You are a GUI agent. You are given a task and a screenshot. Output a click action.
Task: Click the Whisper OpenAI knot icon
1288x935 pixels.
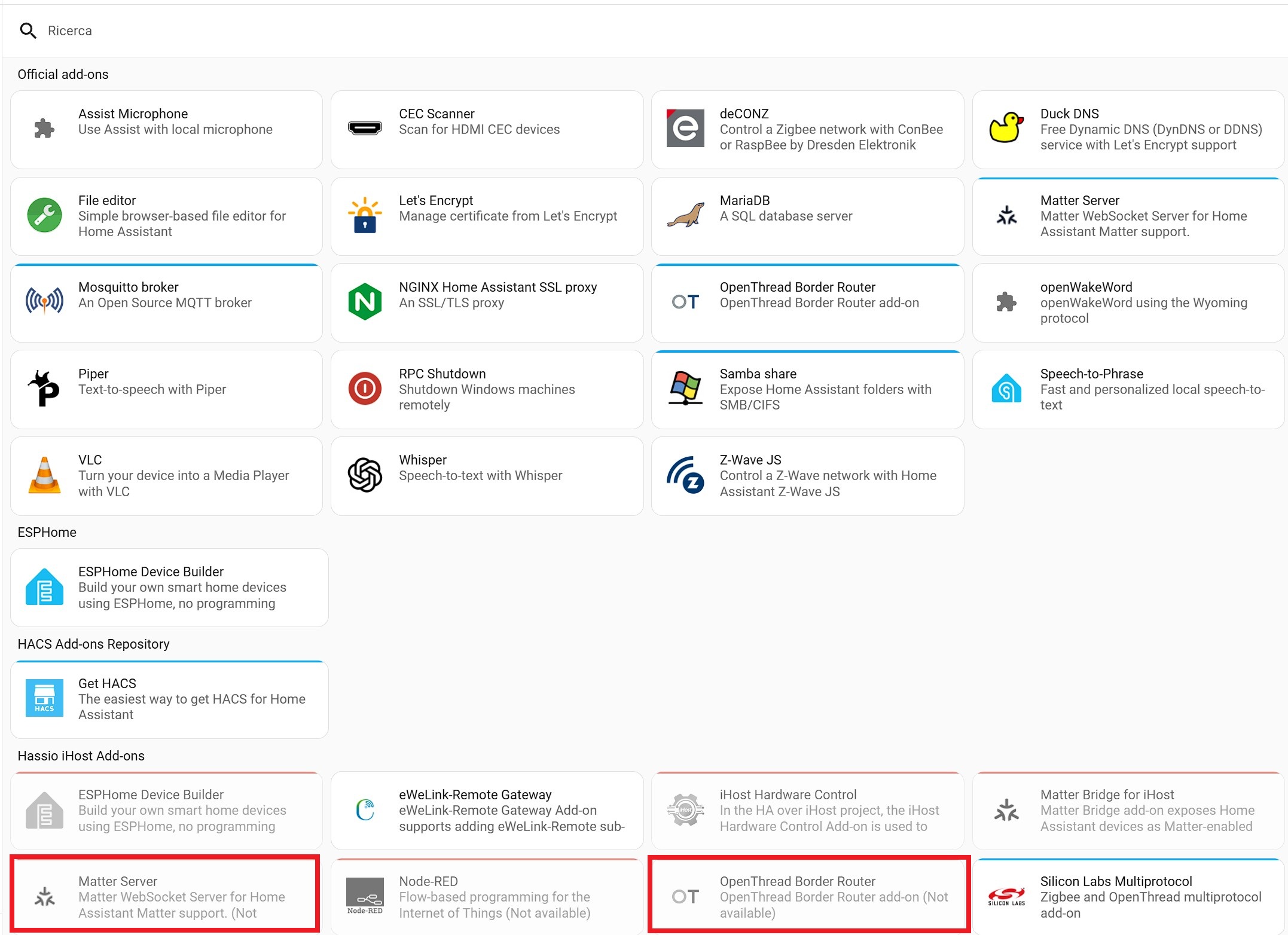click(365, 475)
